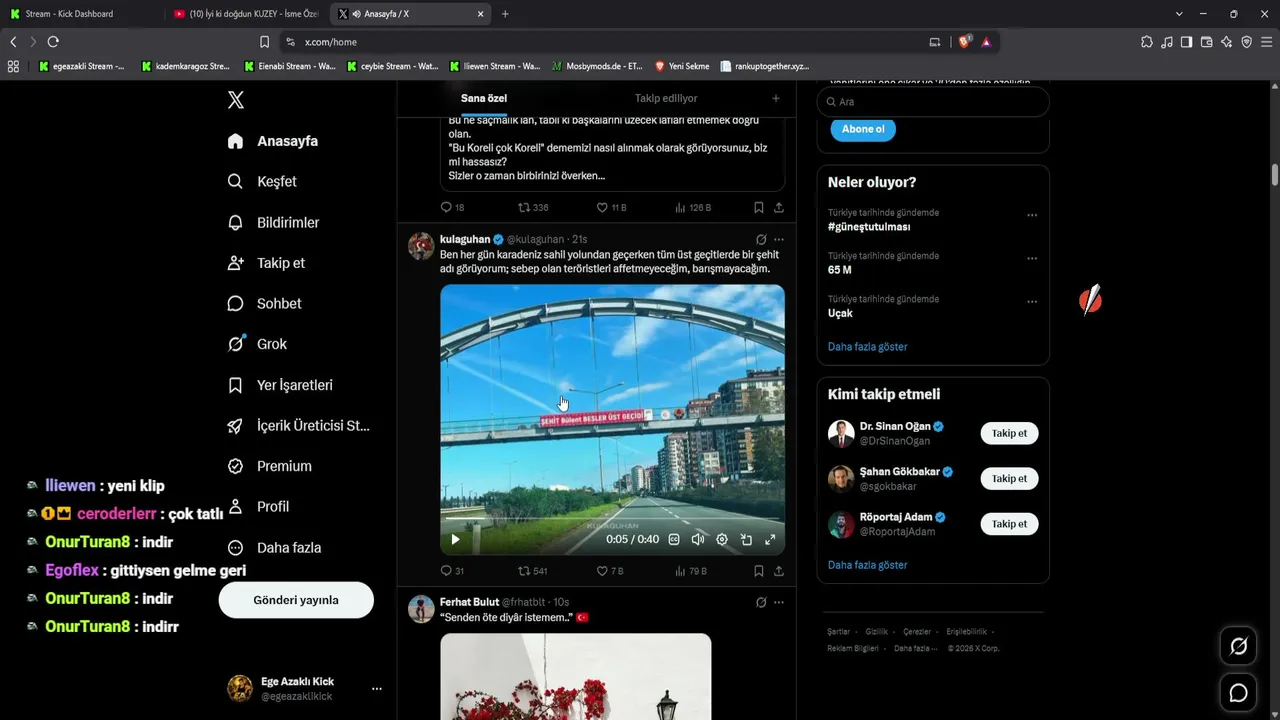Viewport: 1280px width, 720px height.
Task: Open Anasayfa in the X sidebar
Action: (x=272, y=141)
